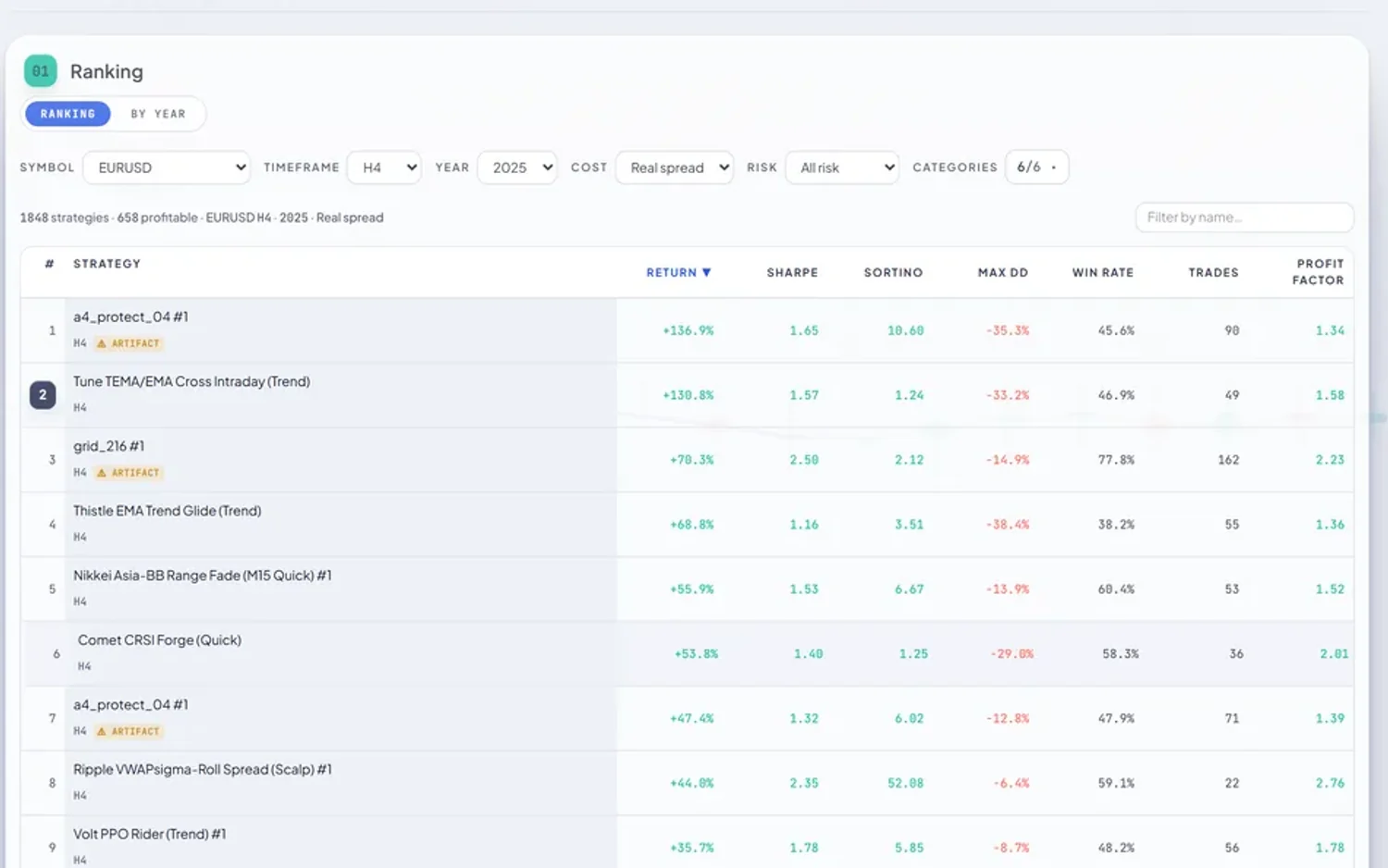Click the 77.8% win rate value
The height and width of the screenshot is (868, 1388).
tap(1116, 460)
